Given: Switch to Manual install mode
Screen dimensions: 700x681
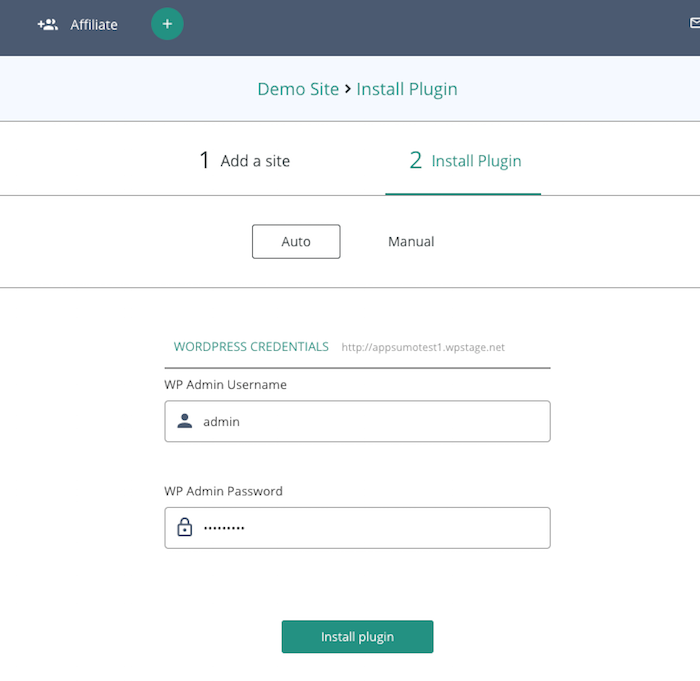Looking at the screenshot, I should point(411,242).
